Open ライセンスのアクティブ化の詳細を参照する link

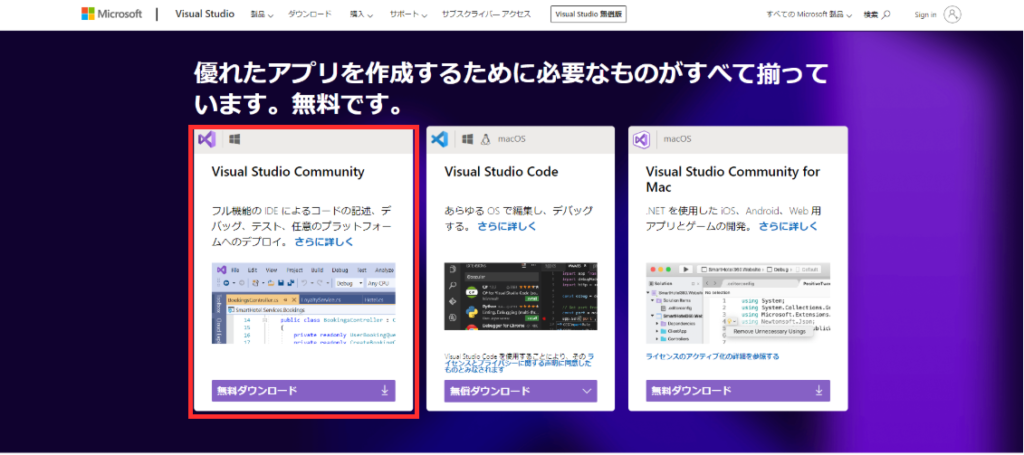(x=712, y=356)
